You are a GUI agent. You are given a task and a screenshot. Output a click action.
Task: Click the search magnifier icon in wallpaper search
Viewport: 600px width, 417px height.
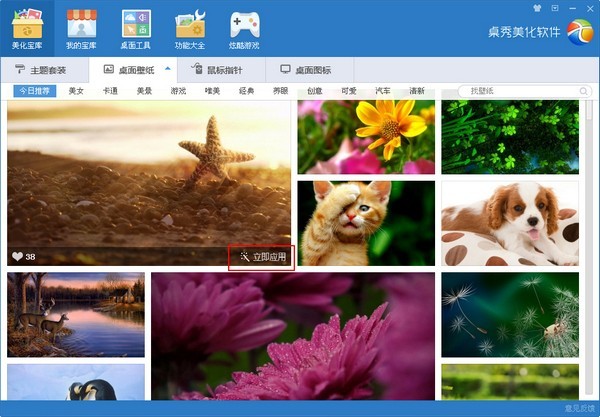584,91
